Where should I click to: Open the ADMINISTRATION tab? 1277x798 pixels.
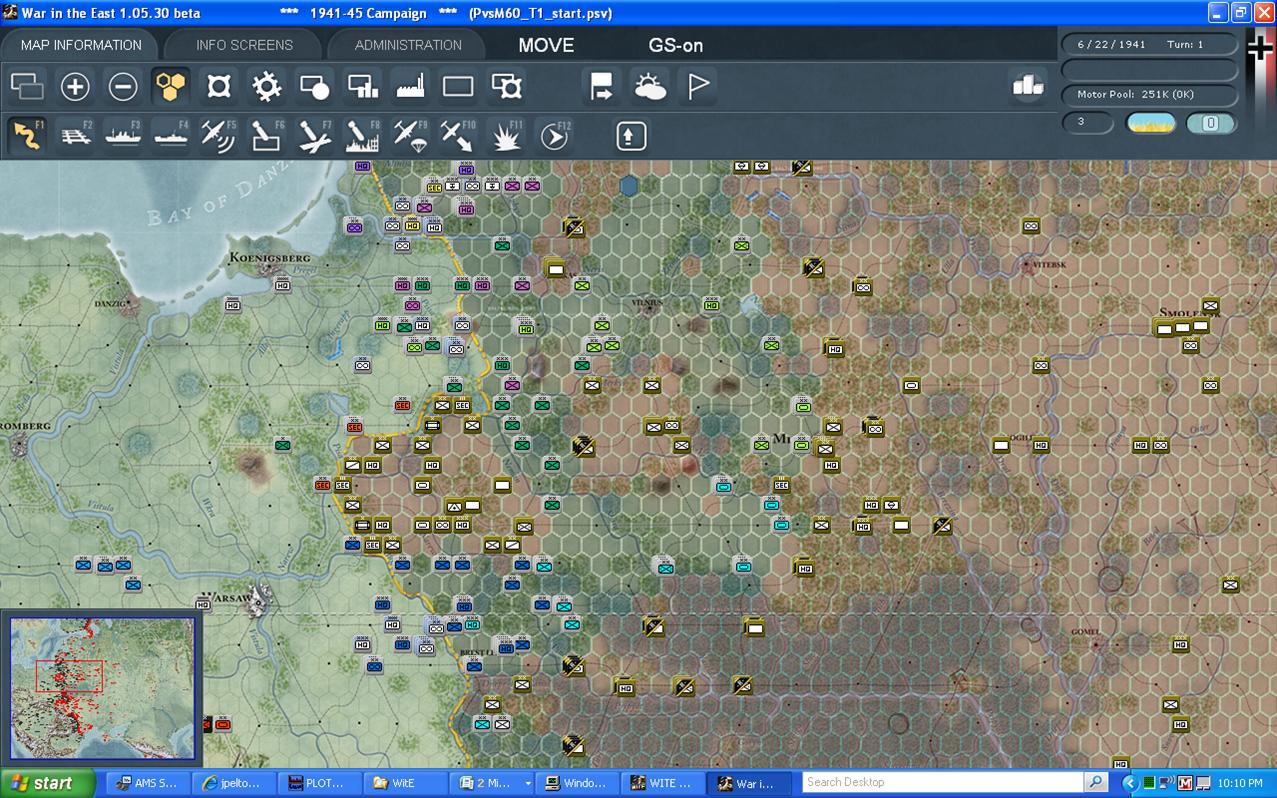coord(408,45)
